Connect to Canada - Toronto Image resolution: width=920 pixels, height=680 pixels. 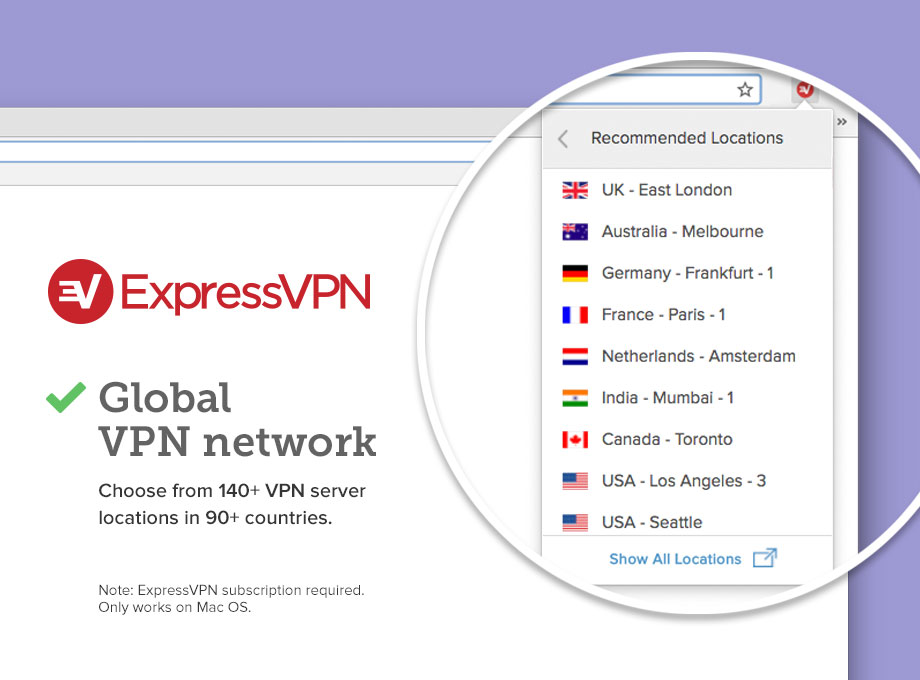coord(688,439)
